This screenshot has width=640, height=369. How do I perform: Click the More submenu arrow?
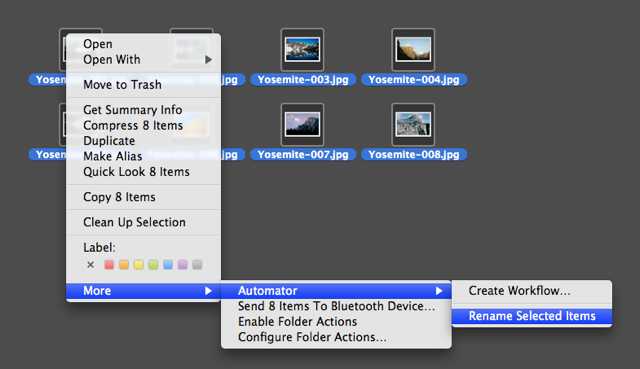(209, 291)
